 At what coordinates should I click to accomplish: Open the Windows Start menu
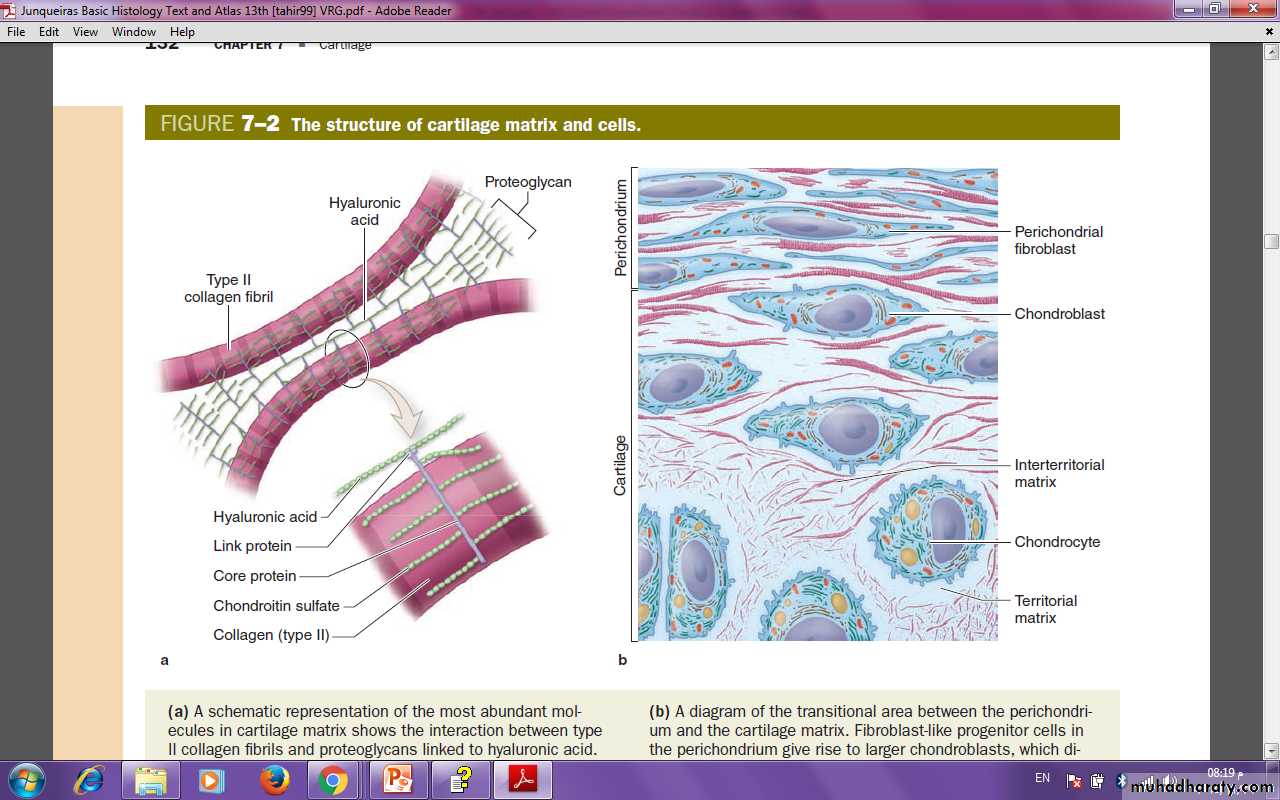point(26,780)
